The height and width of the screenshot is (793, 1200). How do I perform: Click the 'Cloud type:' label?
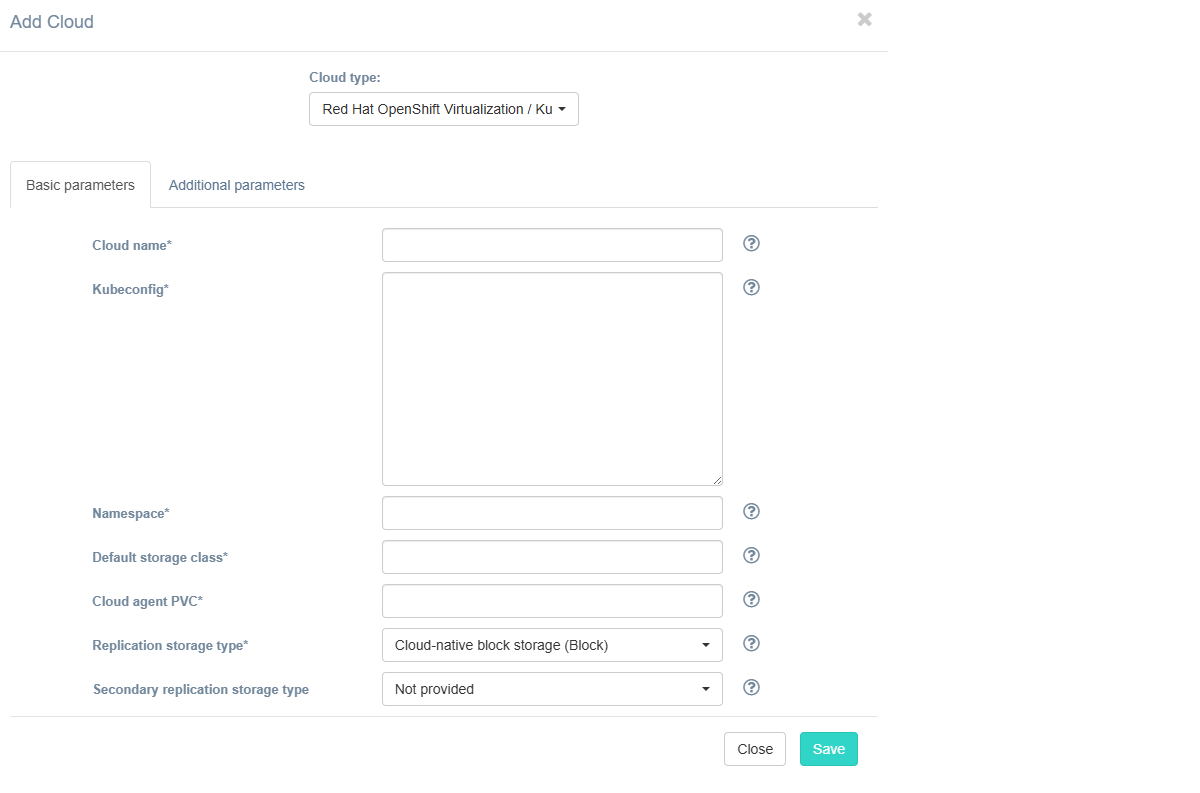pyautogui.click(x=345, y=77)
